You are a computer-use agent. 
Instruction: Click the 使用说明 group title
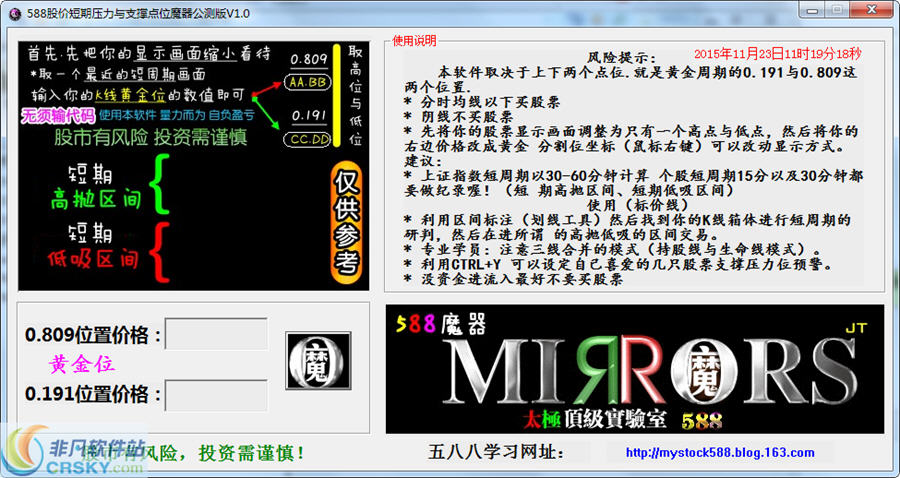pyautogui.click(x=414, y=40)
